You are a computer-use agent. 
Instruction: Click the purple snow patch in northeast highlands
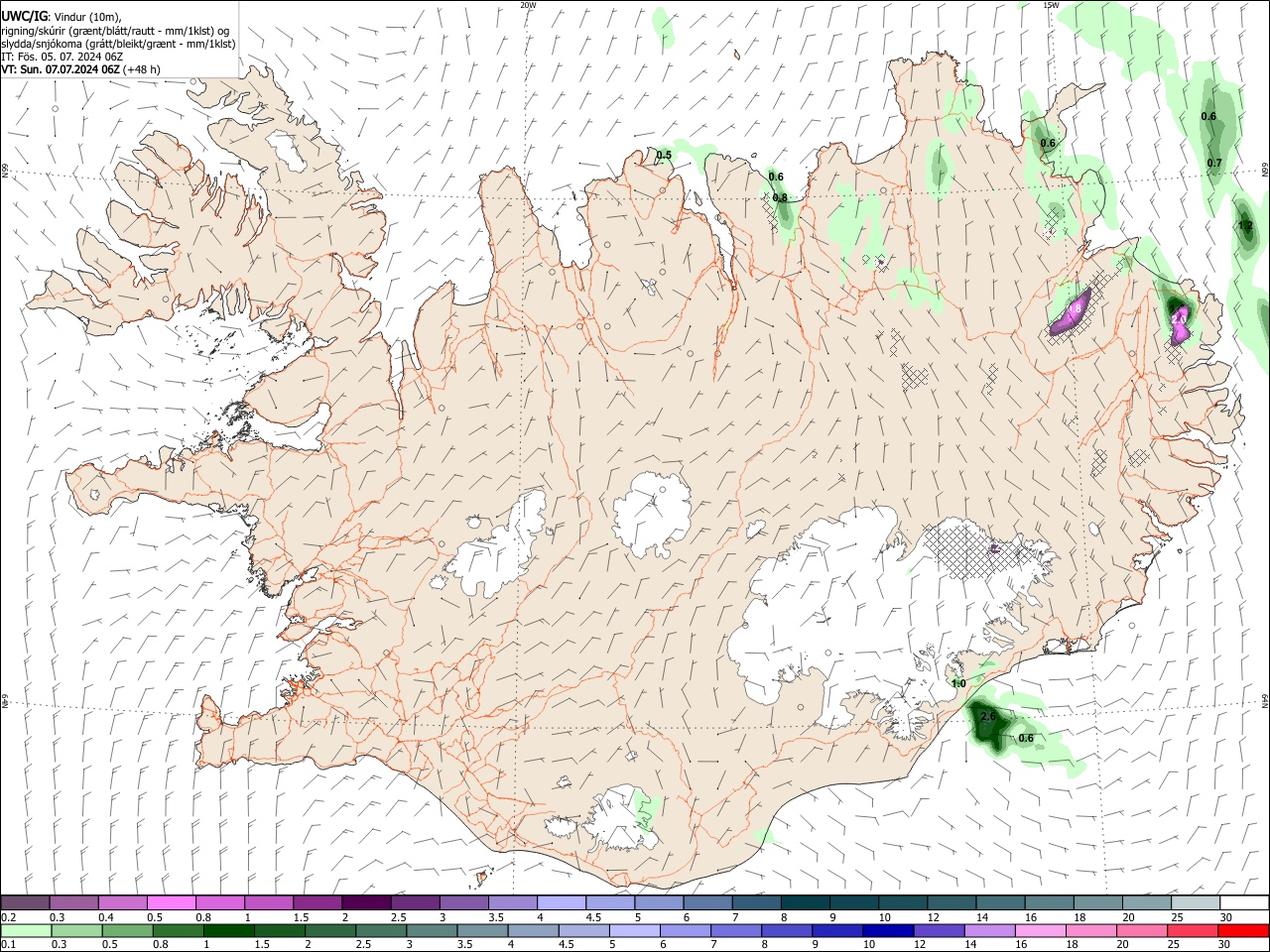point(1071,311)
